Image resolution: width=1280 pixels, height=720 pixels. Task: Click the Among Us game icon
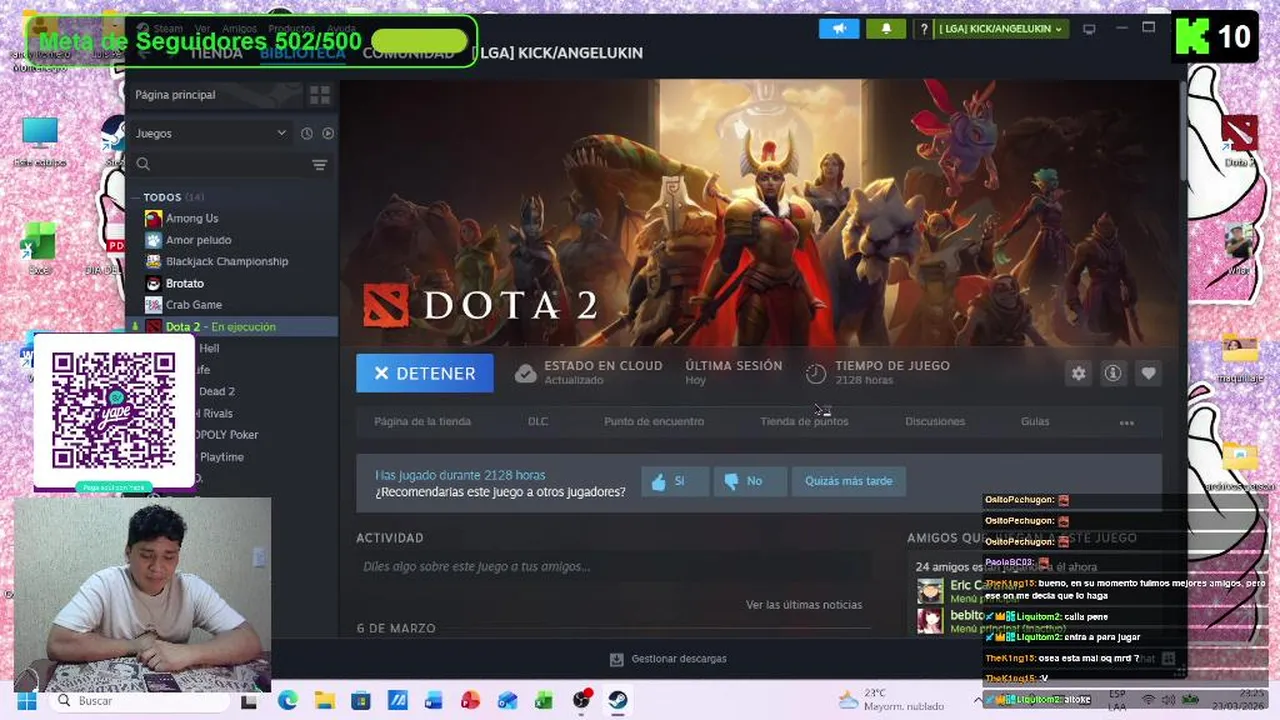coord(153,218)
